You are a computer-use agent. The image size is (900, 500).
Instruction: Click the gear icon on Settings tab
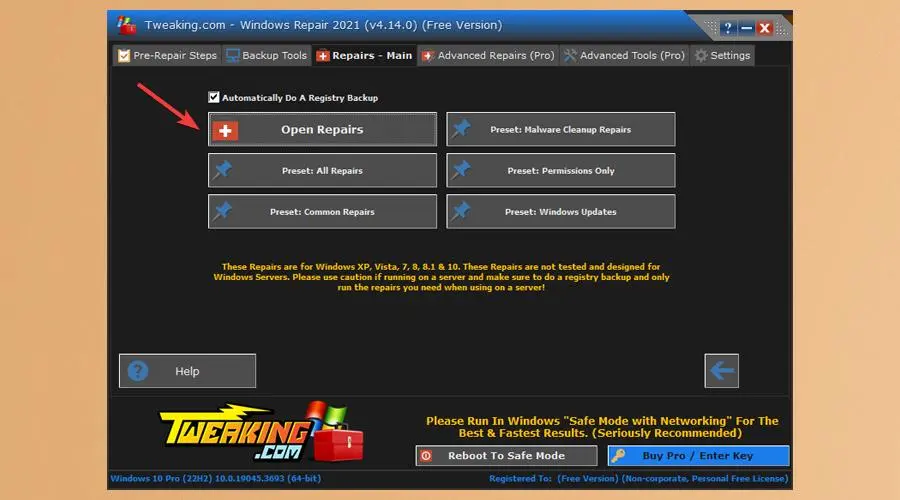click(701, 56)
